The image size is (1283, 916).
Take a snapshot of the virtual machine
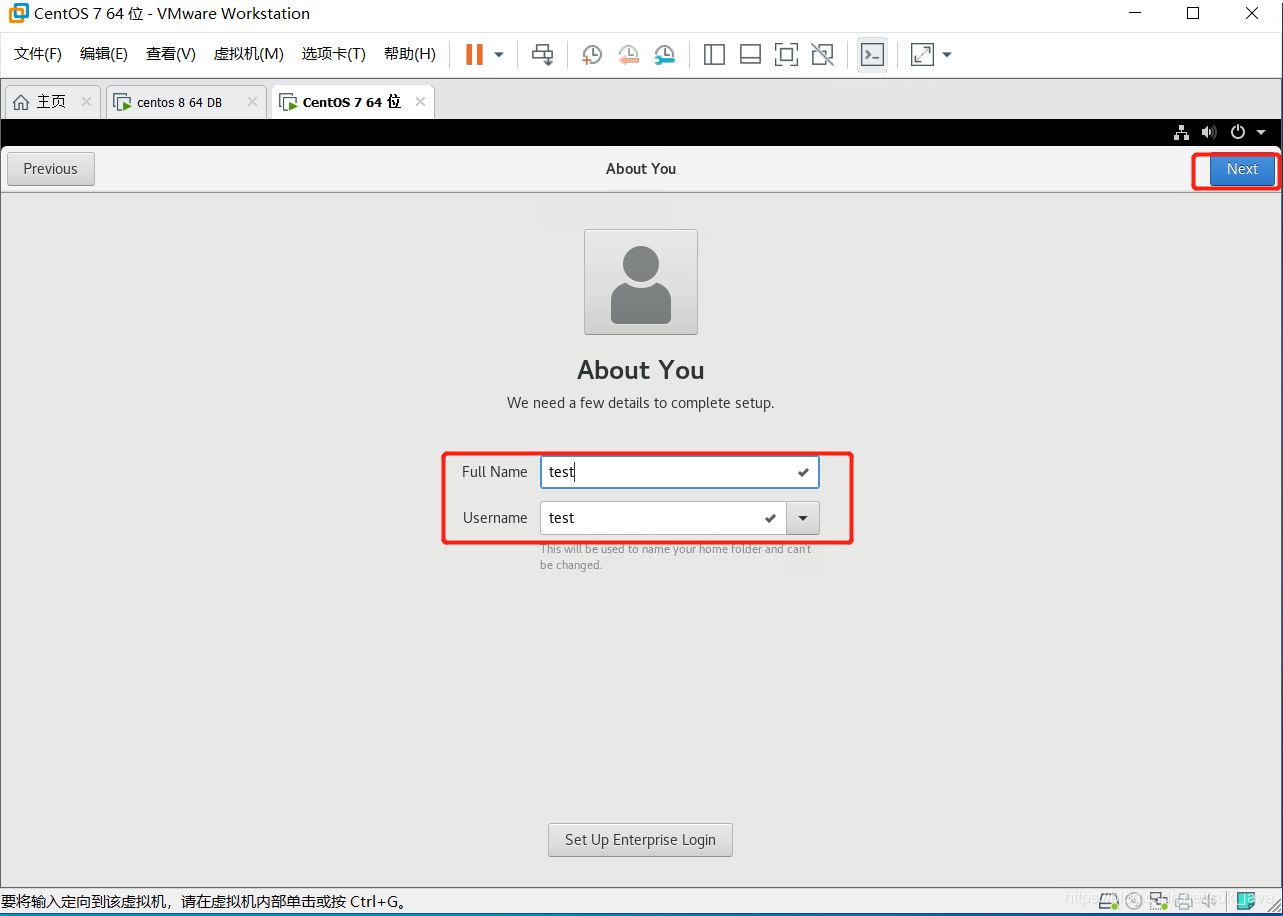[x=592, y=54]
